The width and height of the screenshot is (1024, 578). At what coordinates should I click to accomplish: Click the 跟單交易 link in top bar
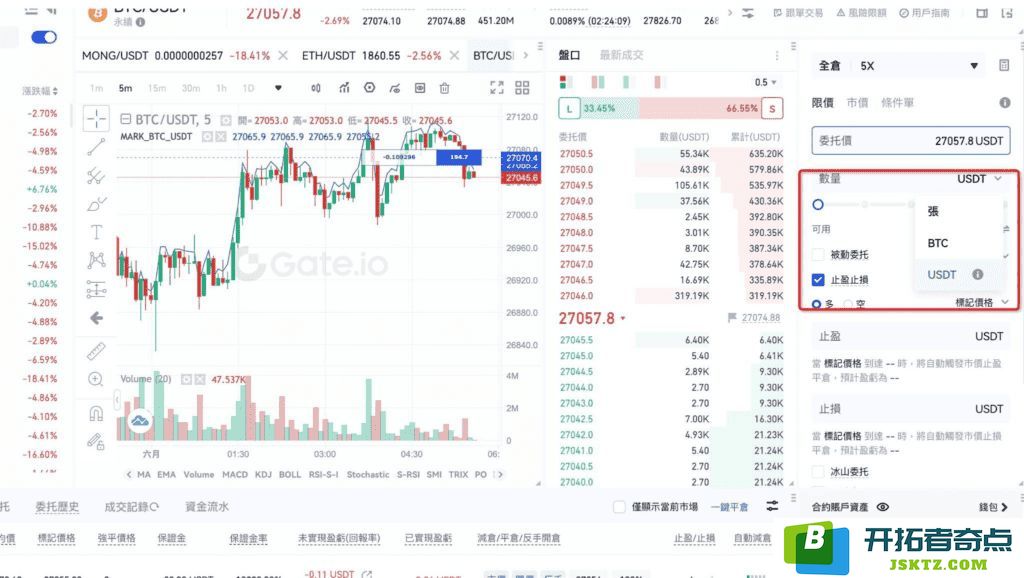798,12
